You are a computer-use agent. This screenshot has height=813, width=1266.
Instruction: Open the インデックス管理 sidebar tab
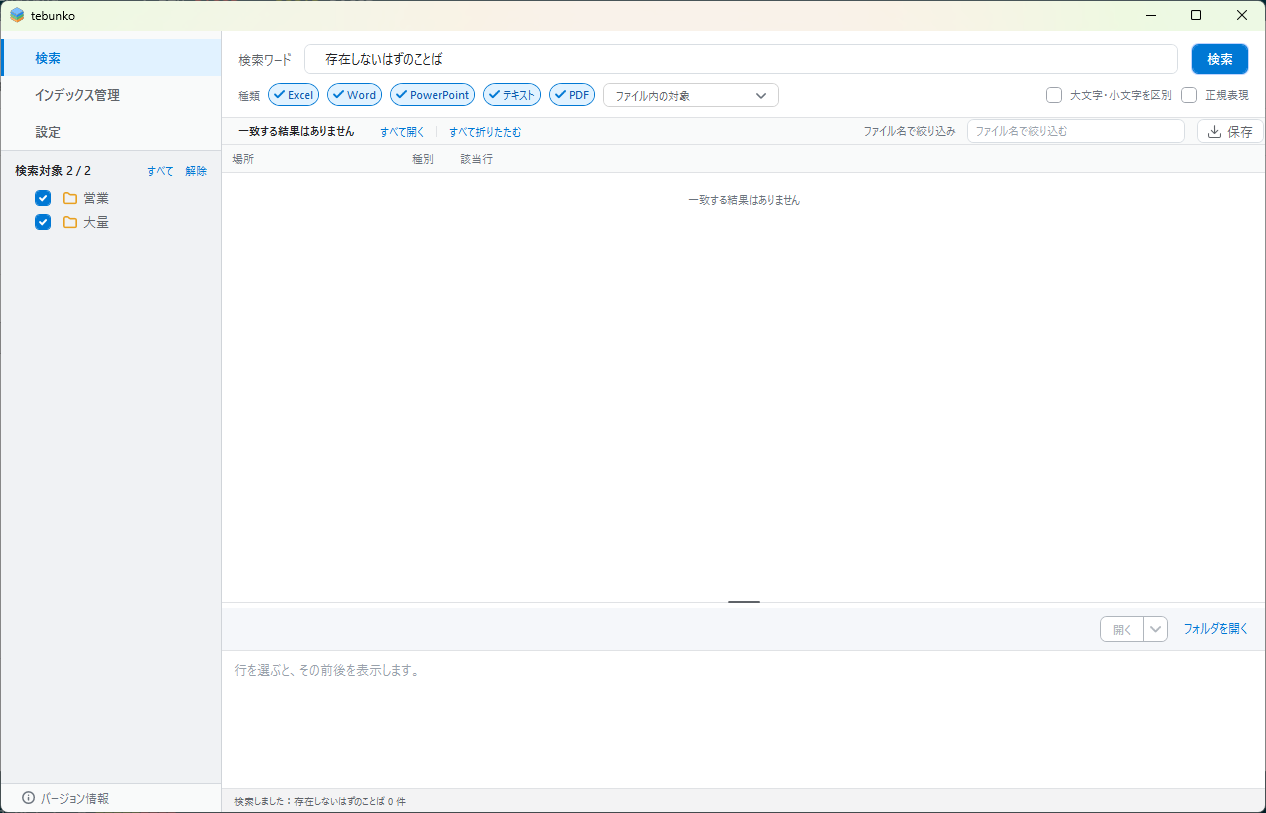[111, 95]
